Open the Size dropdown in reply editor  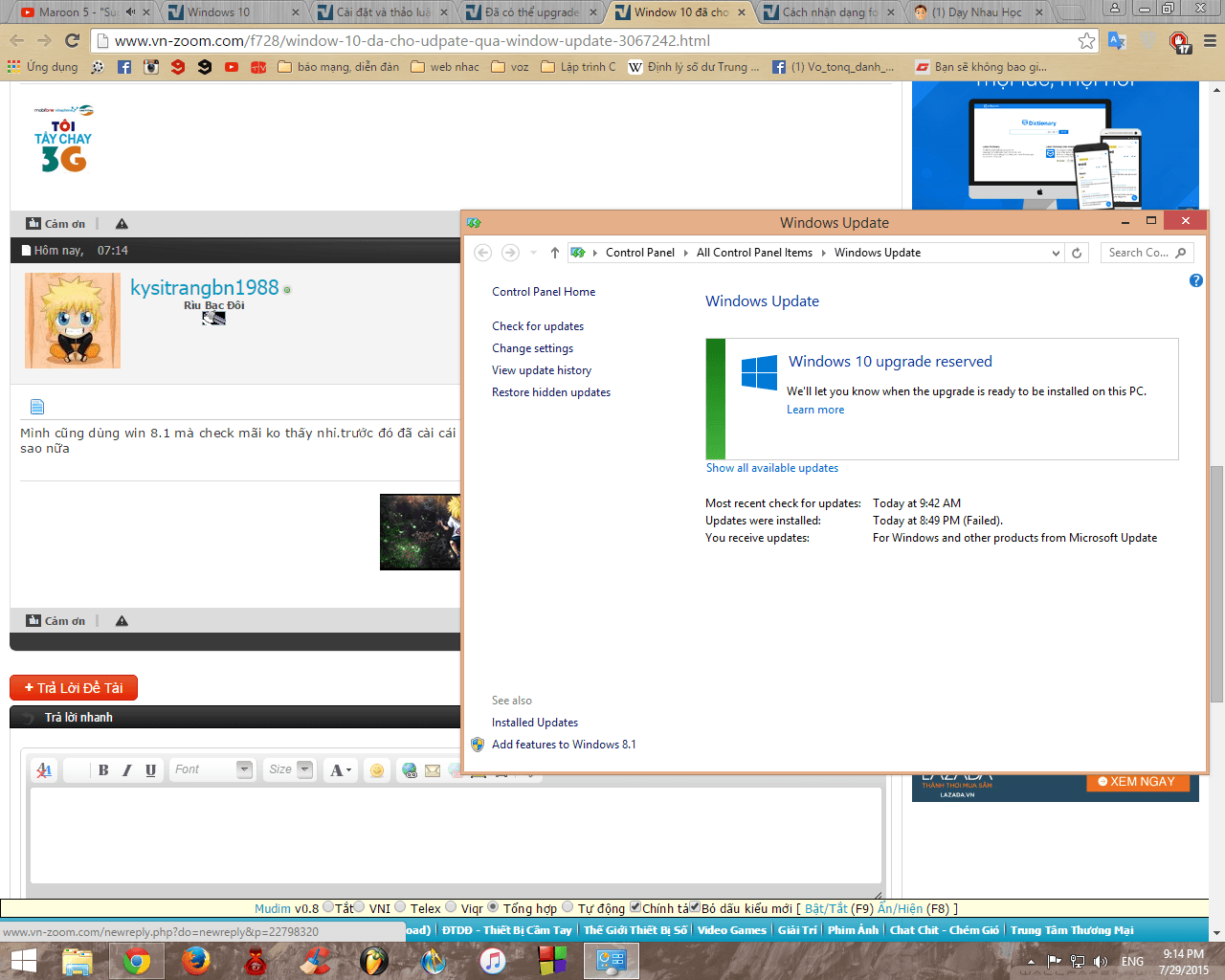pyautogui.click(x=290, y=769)
